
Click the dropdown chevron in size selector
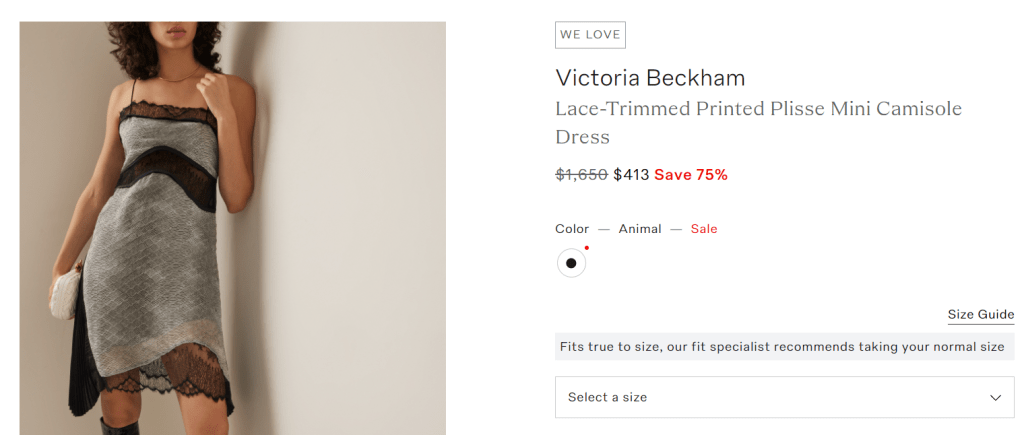coord(995,398)
